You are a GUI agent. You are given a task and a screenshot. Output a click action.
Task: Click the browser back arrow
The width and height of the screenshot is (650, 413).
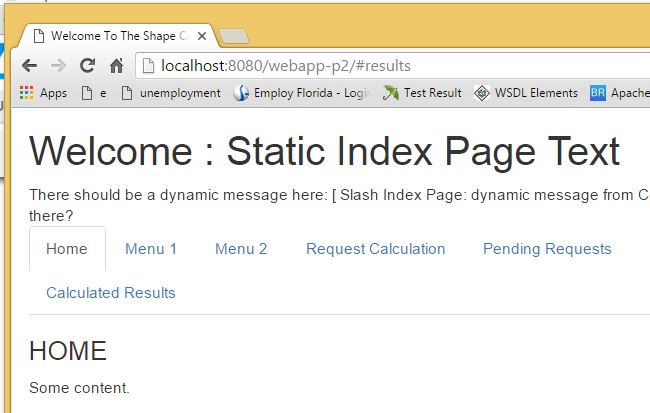30,66
